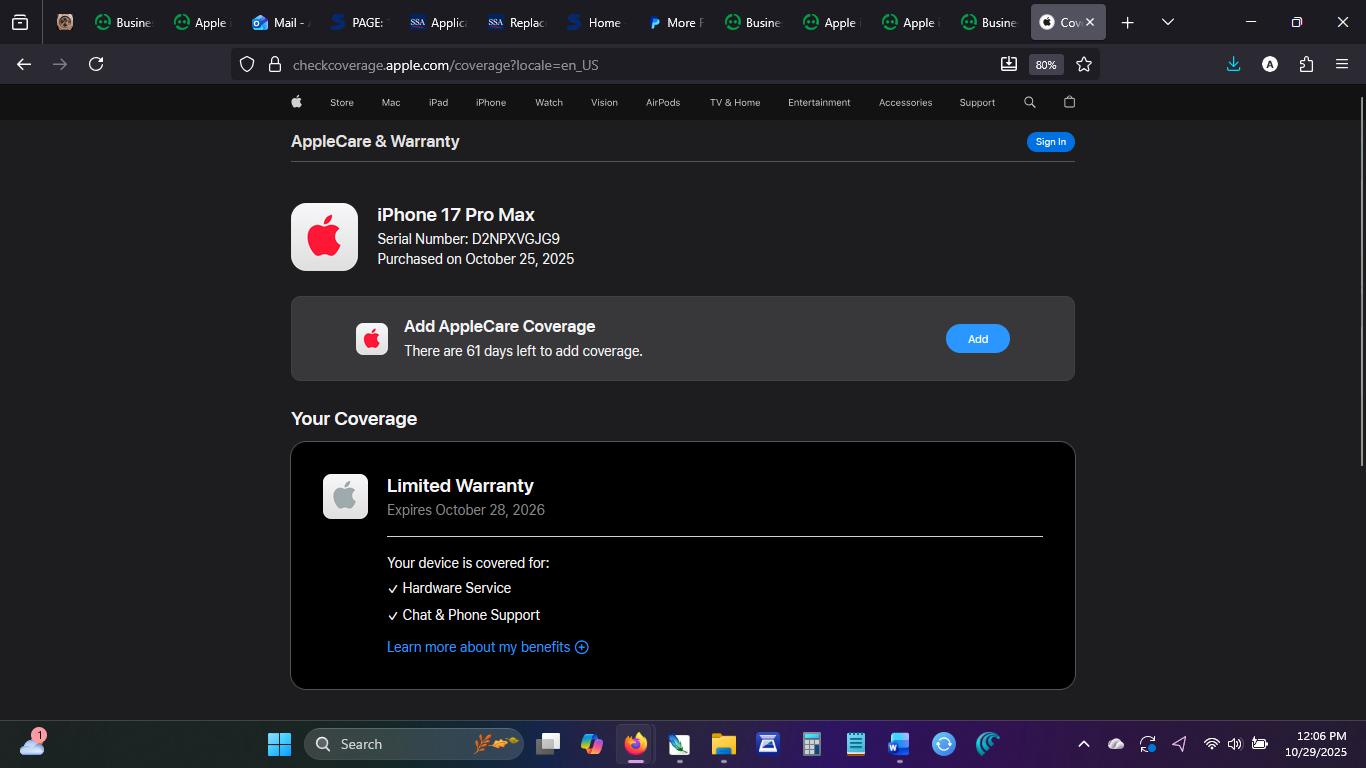Click the tracking protection shield icon

247,65
